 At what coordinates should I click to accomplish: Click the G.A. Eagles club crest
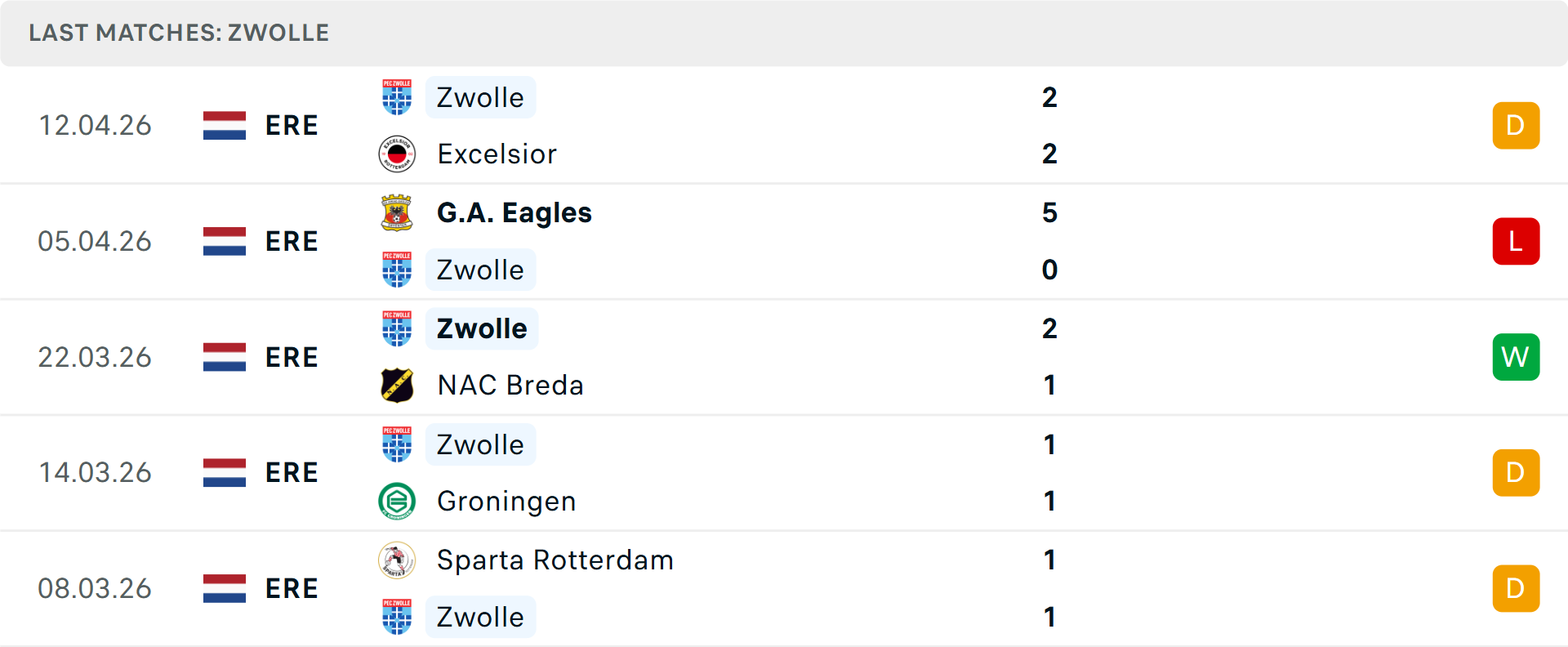[397, 212]
